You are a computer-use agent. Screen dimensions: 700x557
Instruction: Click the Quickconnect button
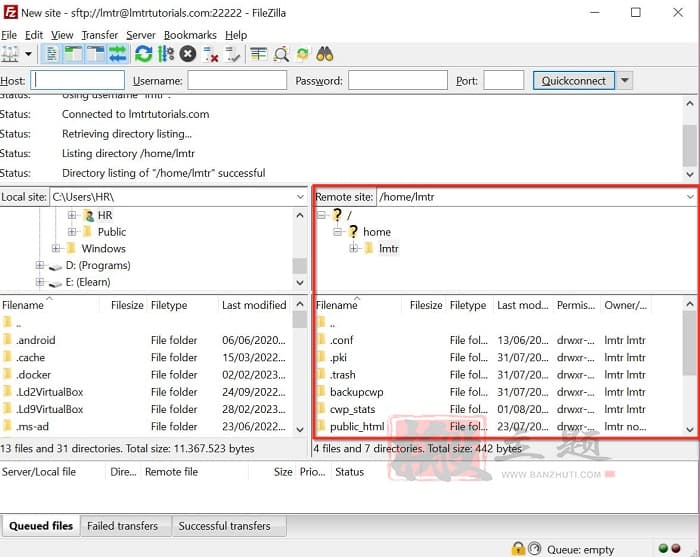(574, 81)
